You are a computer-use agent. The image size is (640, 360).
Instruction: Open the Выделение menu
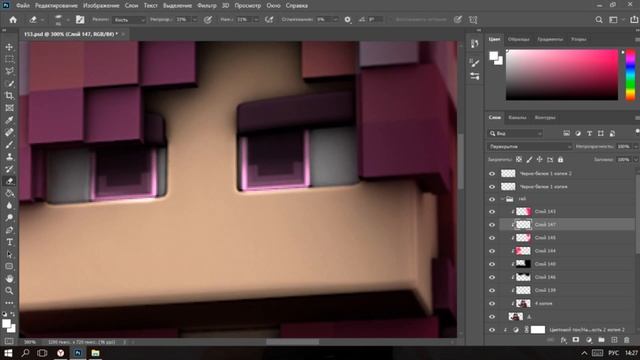tap(177, 6)
